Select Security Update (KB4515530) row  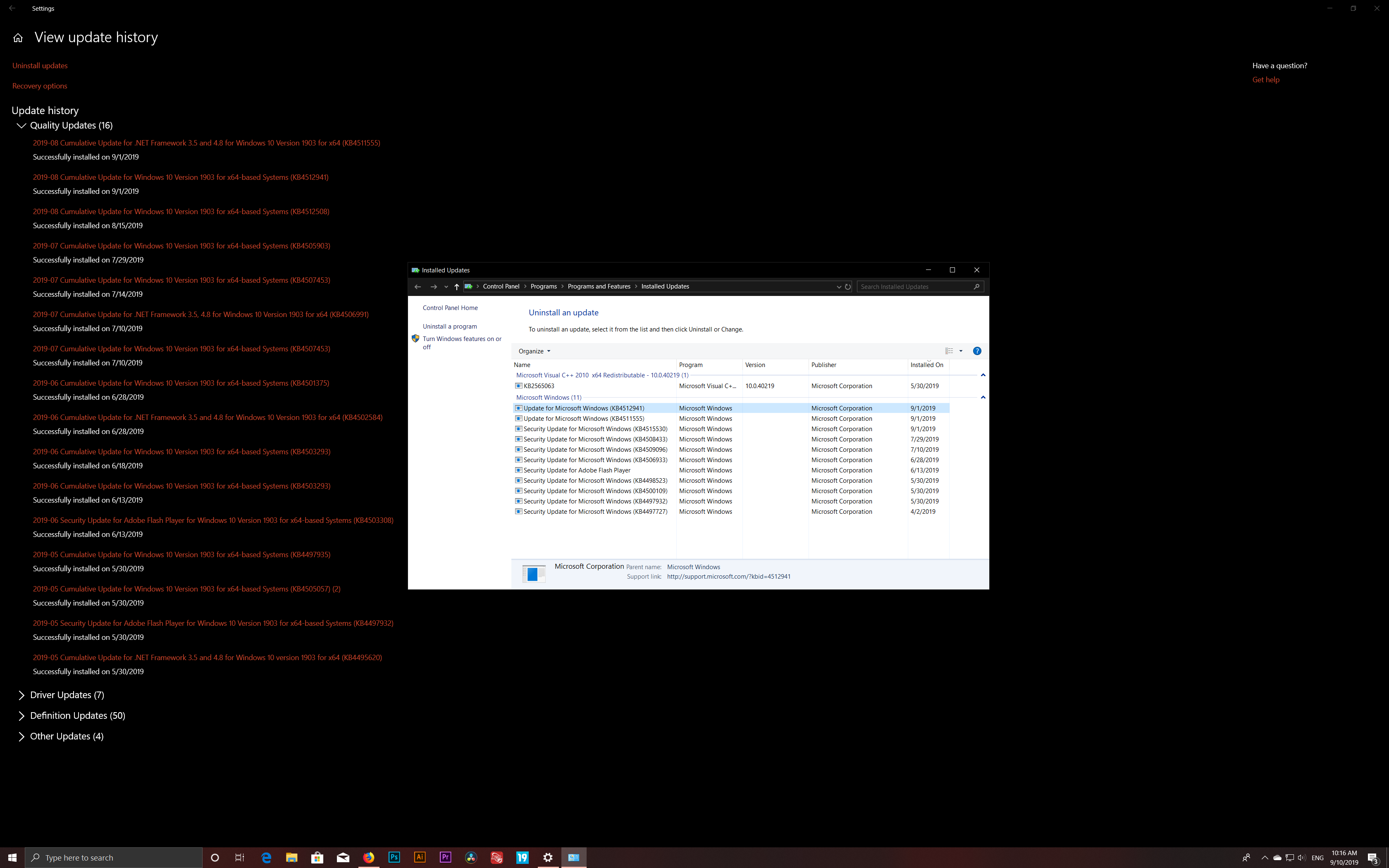(x=730, y=429)
